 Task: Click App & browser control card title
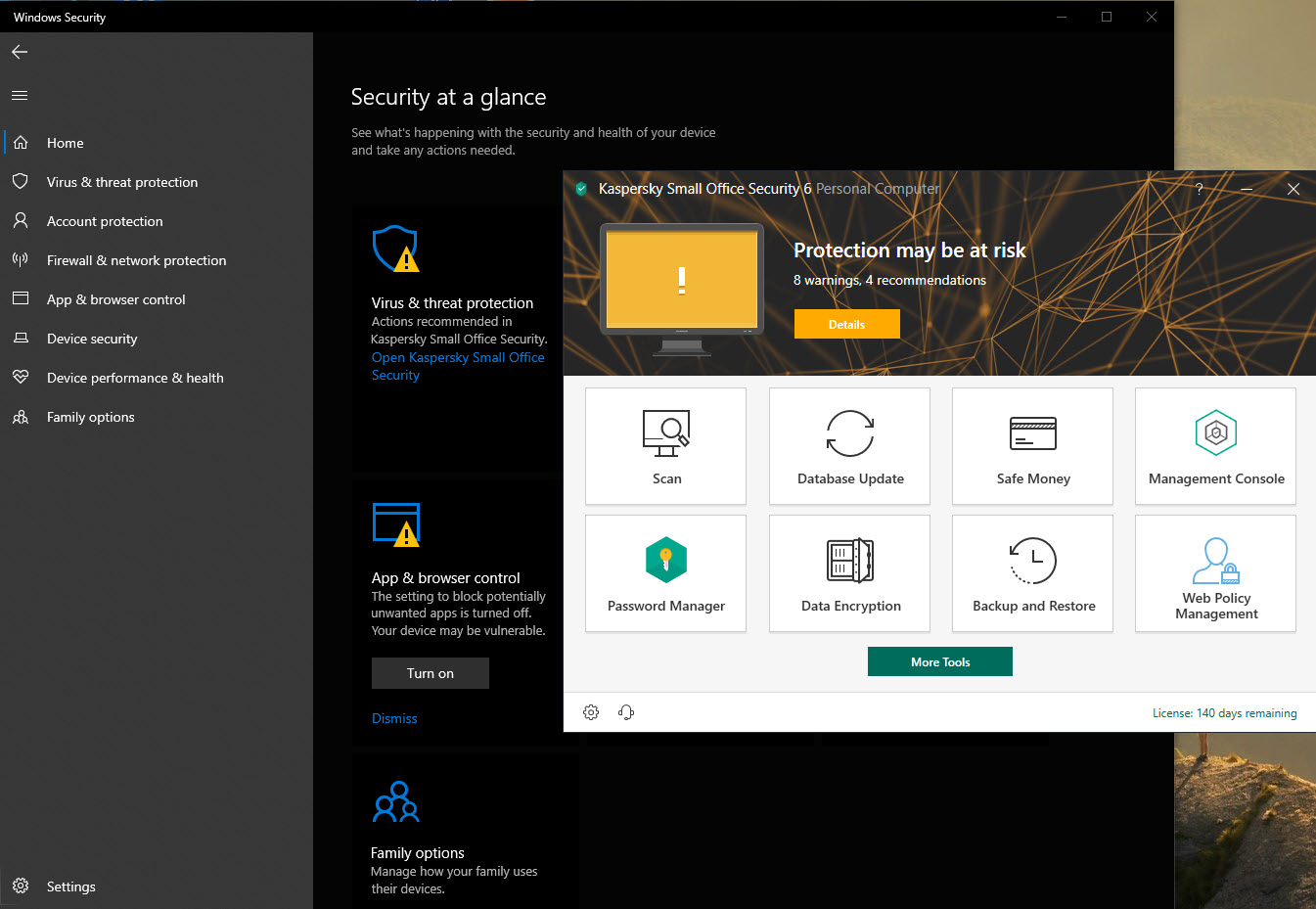click(445, 578)
